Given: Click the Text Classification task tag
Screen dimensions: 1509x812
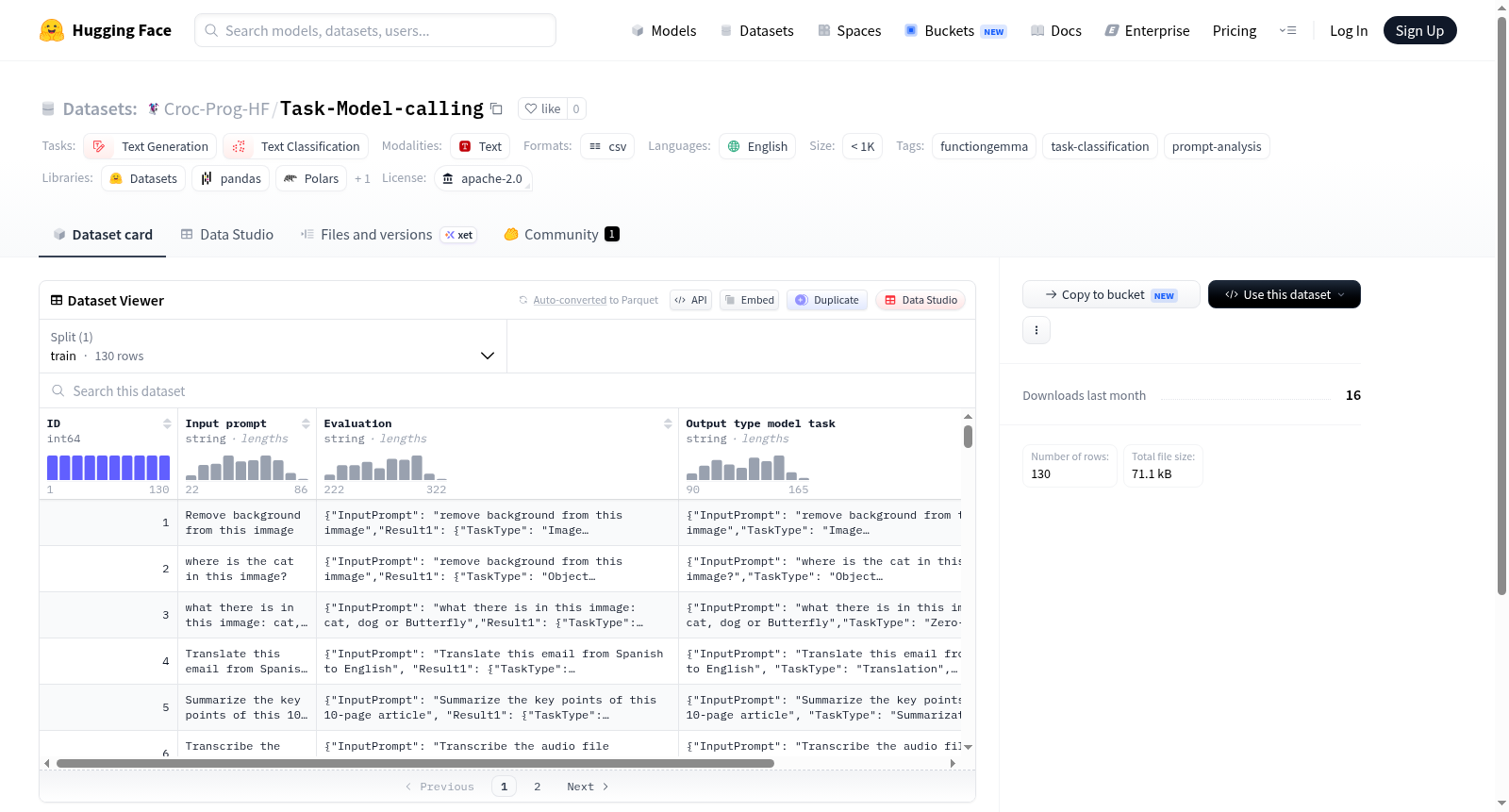Looking at the screenshot, I should [x=295, y=146].
